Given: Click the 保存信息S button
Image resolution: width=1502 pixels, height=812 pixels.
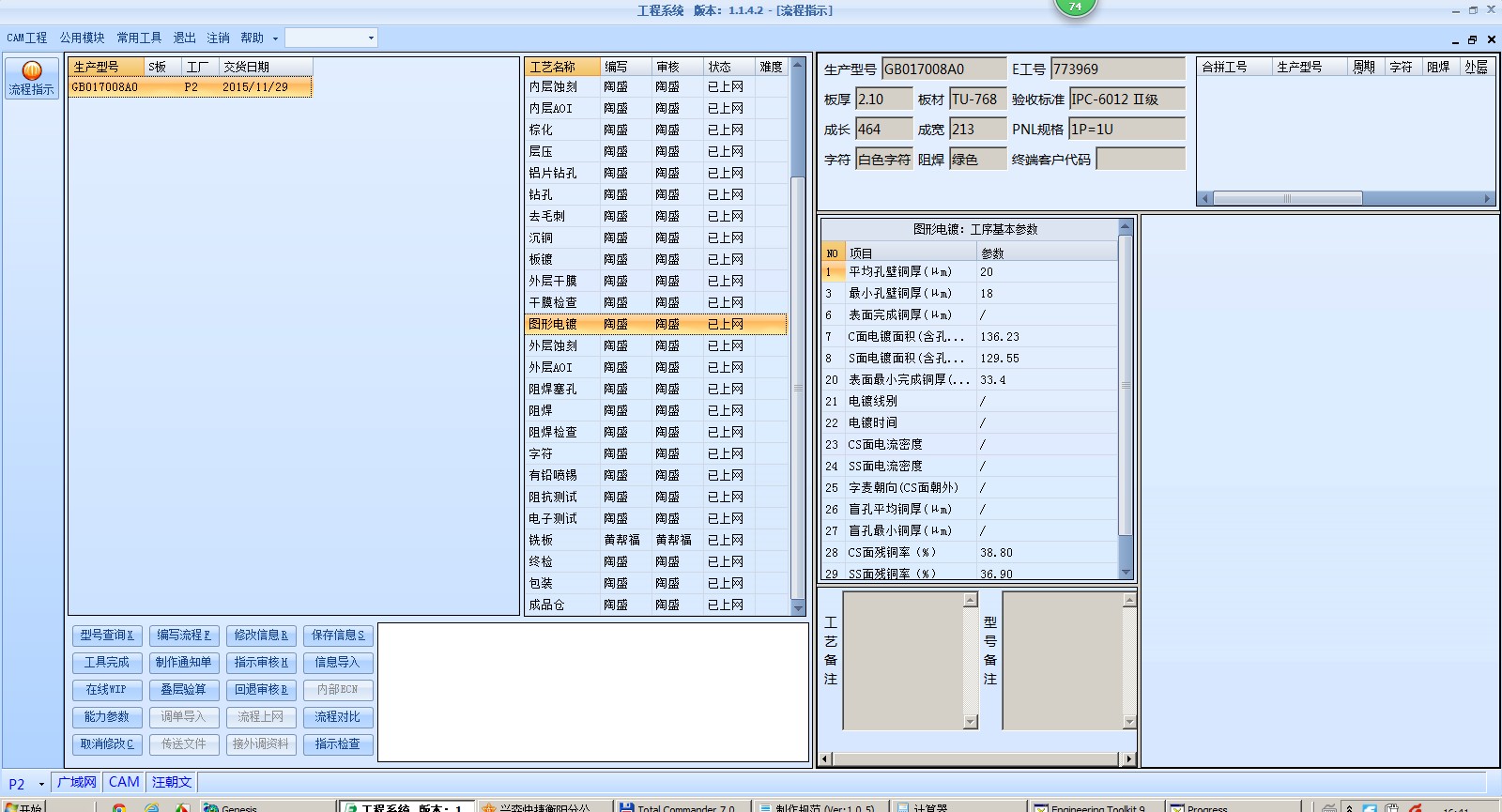Looking at the screenshot, I should (x=338, y=636).
